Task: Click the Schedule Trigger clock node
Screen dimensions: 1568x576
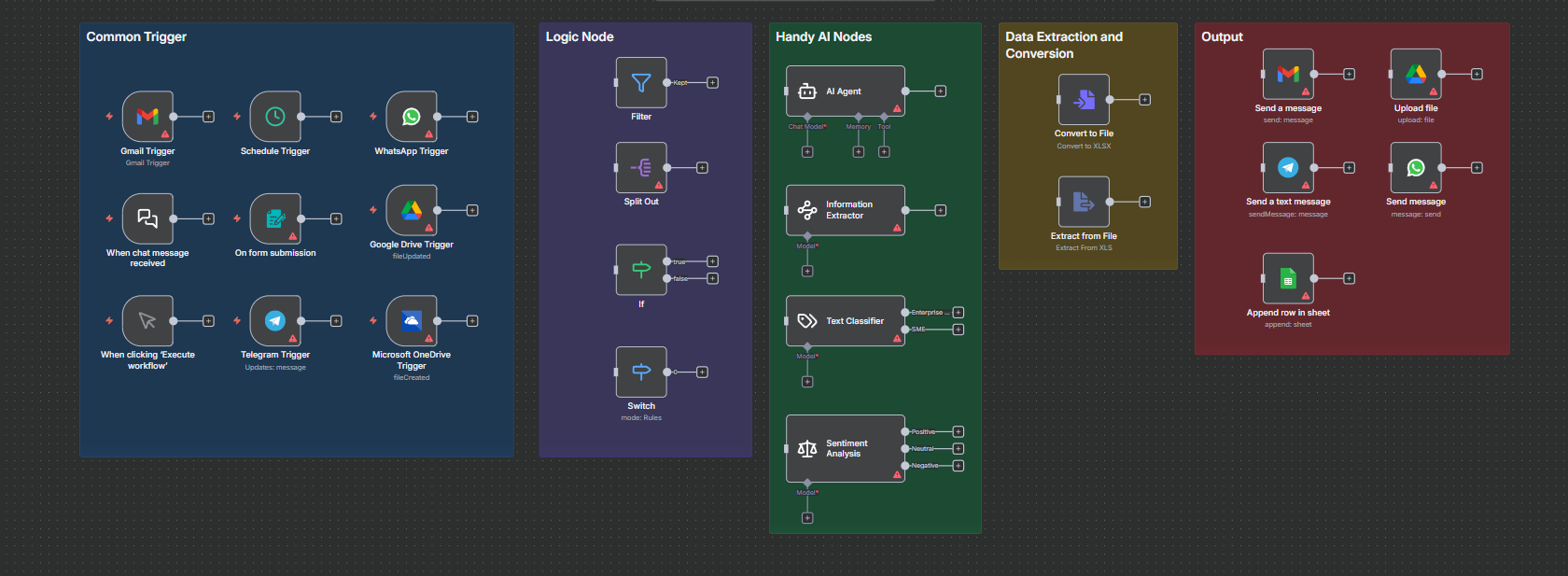Action: click(275, 117)
